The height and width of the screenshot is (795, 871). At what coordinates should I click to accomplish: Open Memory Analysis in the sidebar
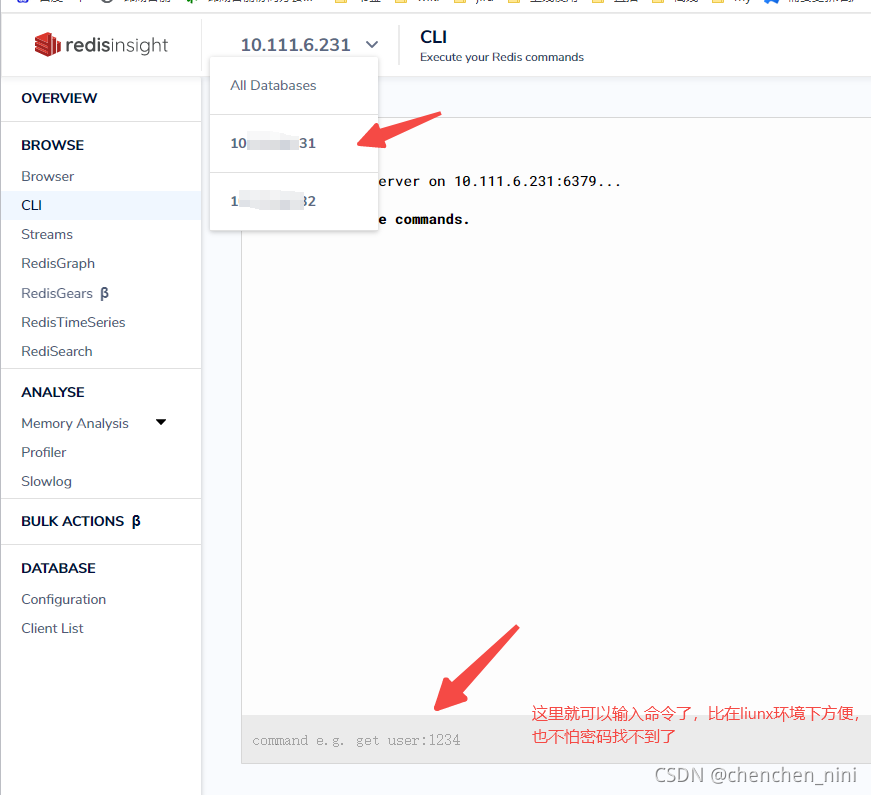[75, 423]
